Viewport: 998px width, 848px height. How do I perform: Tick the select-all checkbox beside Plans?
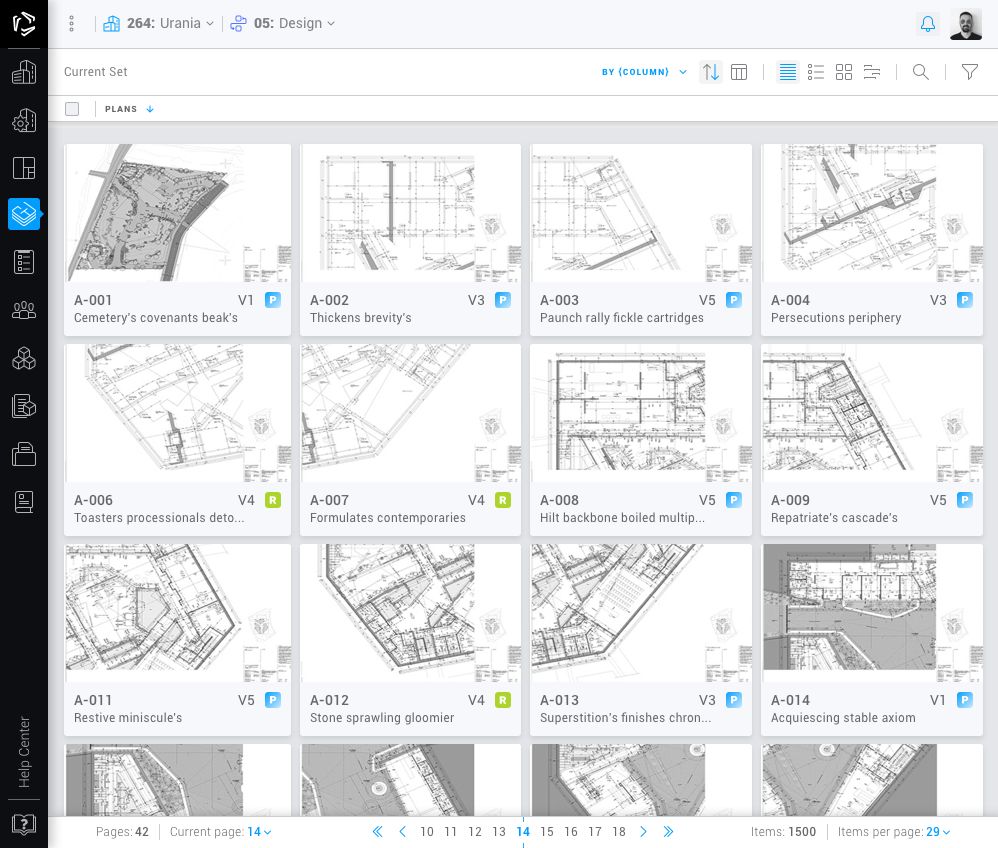pyautogui.click(x=72, y=109)
